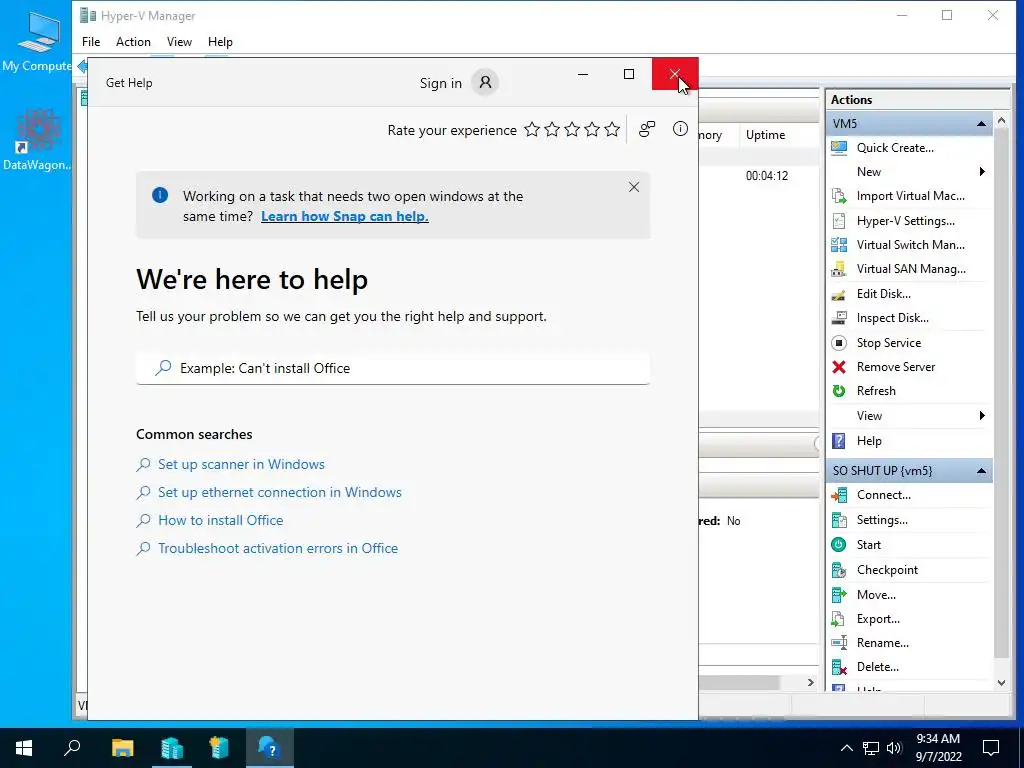Open the feedback icon in Get Help

647,129
